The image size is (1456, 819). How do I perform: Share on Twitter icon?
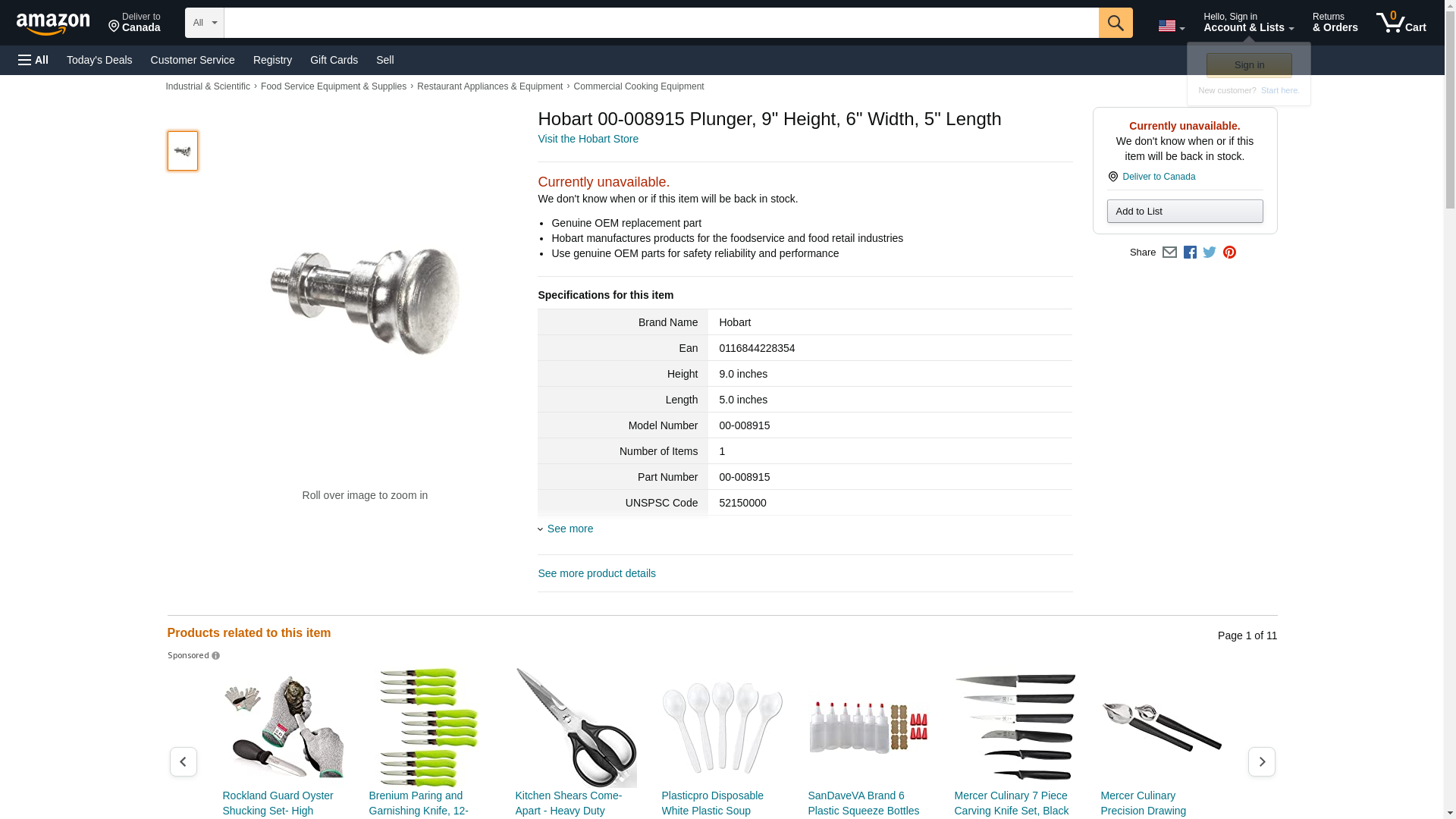coord(1210,253)
